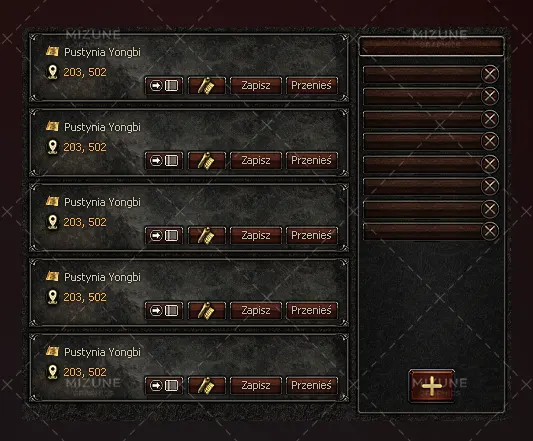Click Zapisz in the fifth location row
The image size is (533, 441).
point(256,385)
